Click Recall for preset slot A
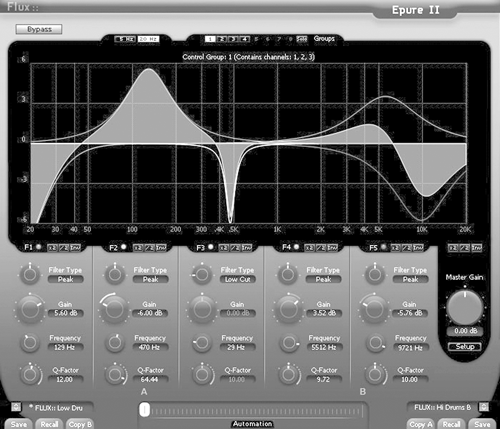The image size is (500, 429). (49, 424)
